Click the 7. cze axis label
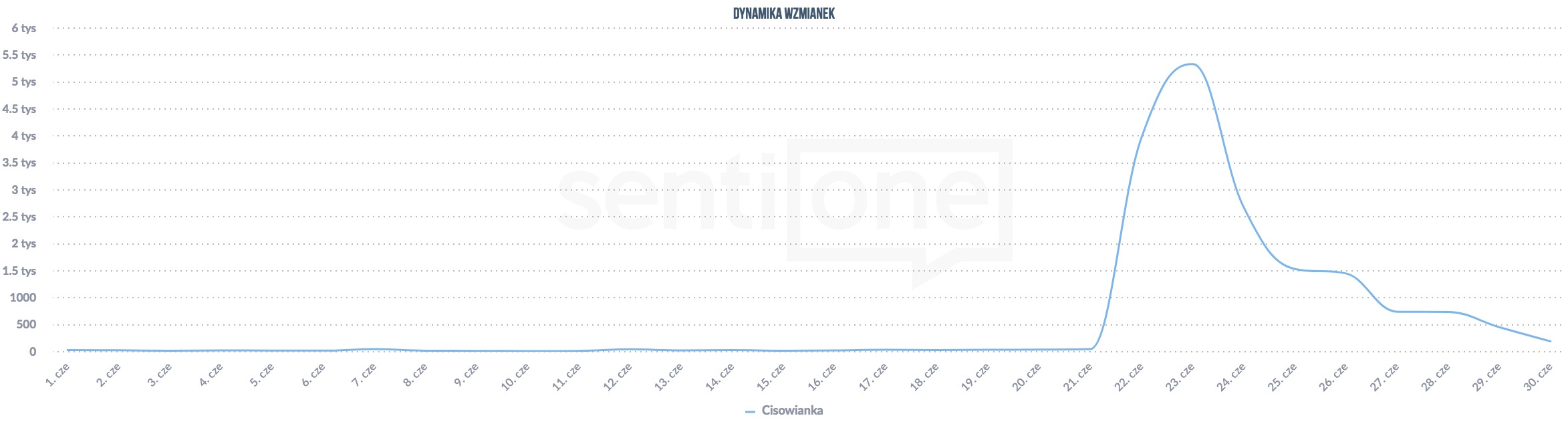 (x=365, y=375)
